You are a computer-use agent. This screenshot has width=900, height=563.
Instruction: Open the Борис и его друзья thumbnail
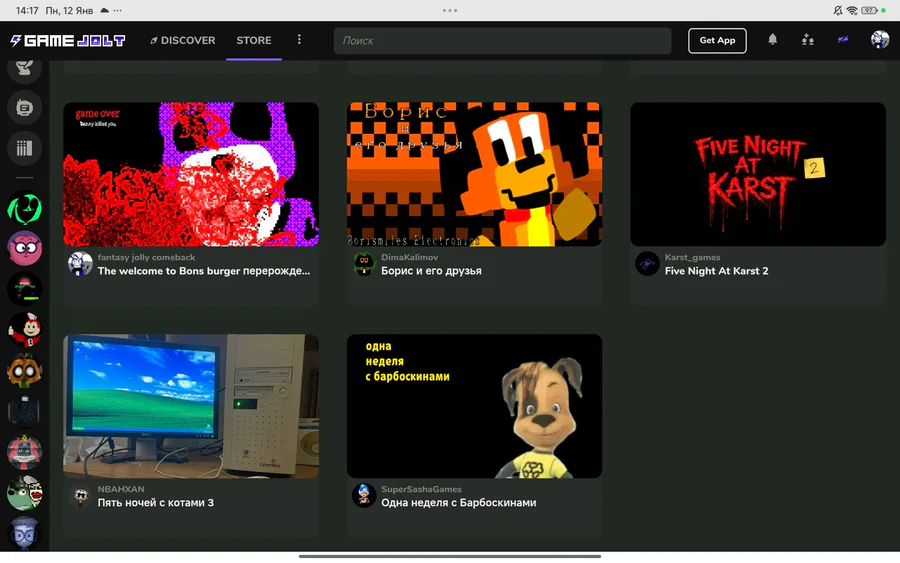point(475,174)
